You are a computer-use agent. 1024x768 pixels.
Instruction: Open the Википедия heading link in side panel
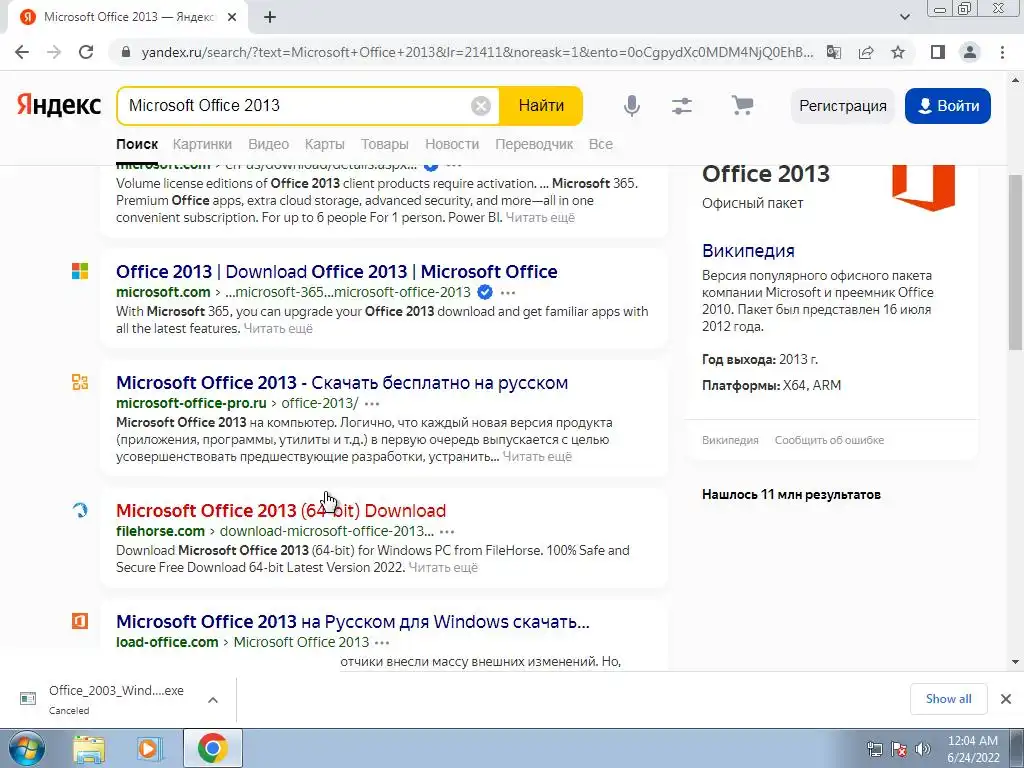[x=748, y=251]
